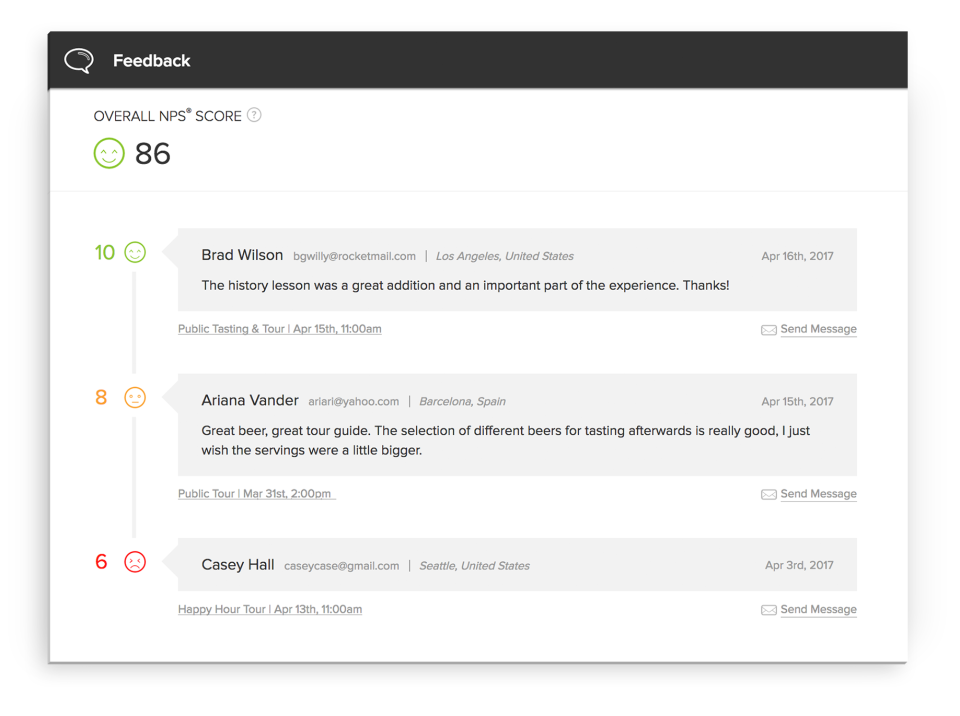Viewport: 960px width, 716px height.
Task: Open Public Tour Mar 31st booking link
Action: click(255, 494)
